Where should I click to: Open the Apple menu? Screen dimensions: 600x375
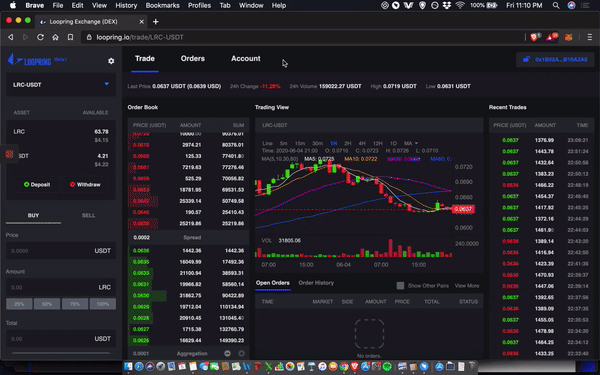(13, 5)
